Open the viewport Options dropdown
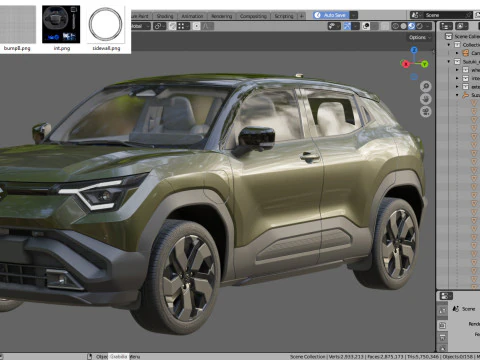Viewport: 480px width, 360px height. click(420, 37)
